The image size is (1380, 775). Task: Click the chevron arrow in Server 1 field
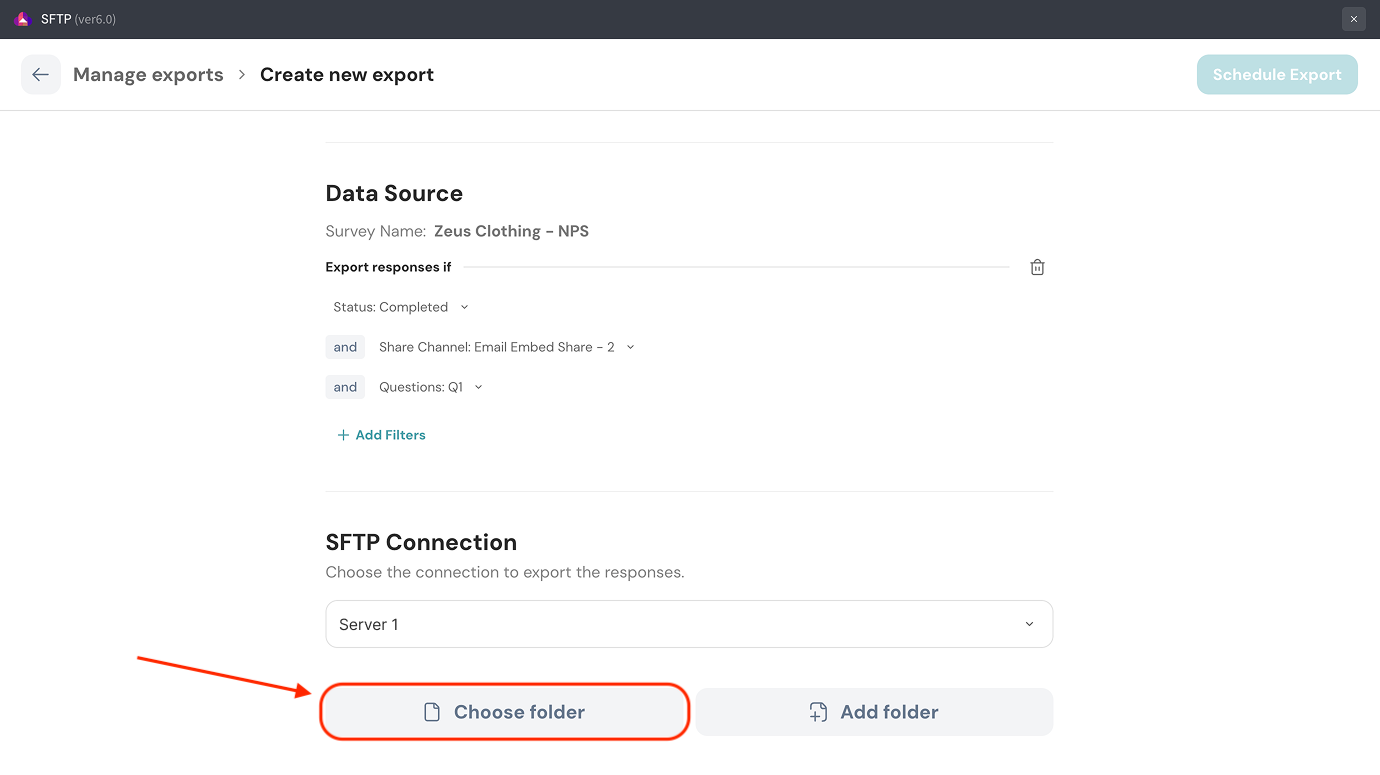(1029, 624)
